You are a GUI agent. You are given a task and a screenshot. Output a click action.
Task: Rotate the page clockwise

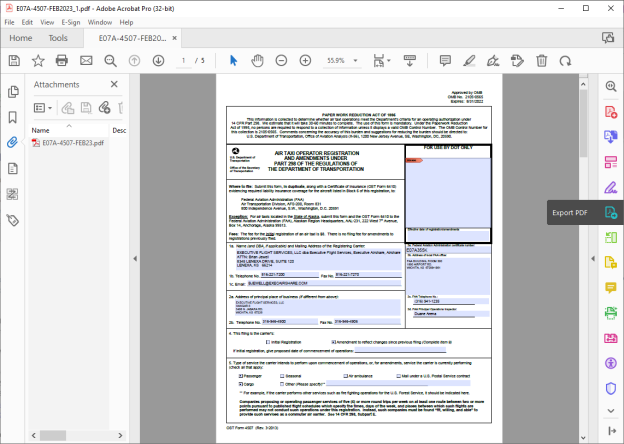[565, 60]
